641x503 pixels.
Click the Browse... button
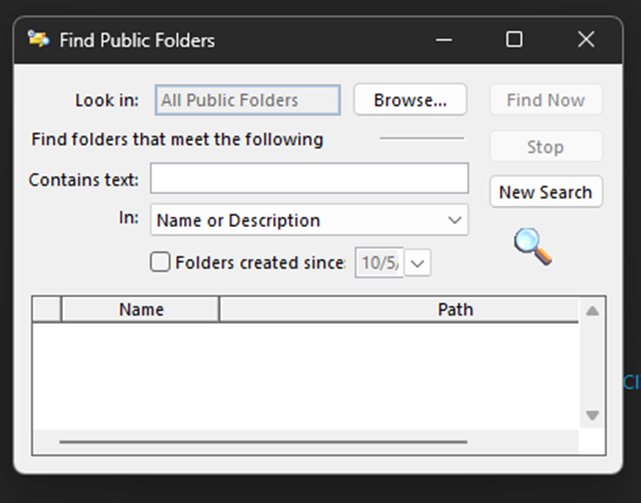(x=410, y=100)
